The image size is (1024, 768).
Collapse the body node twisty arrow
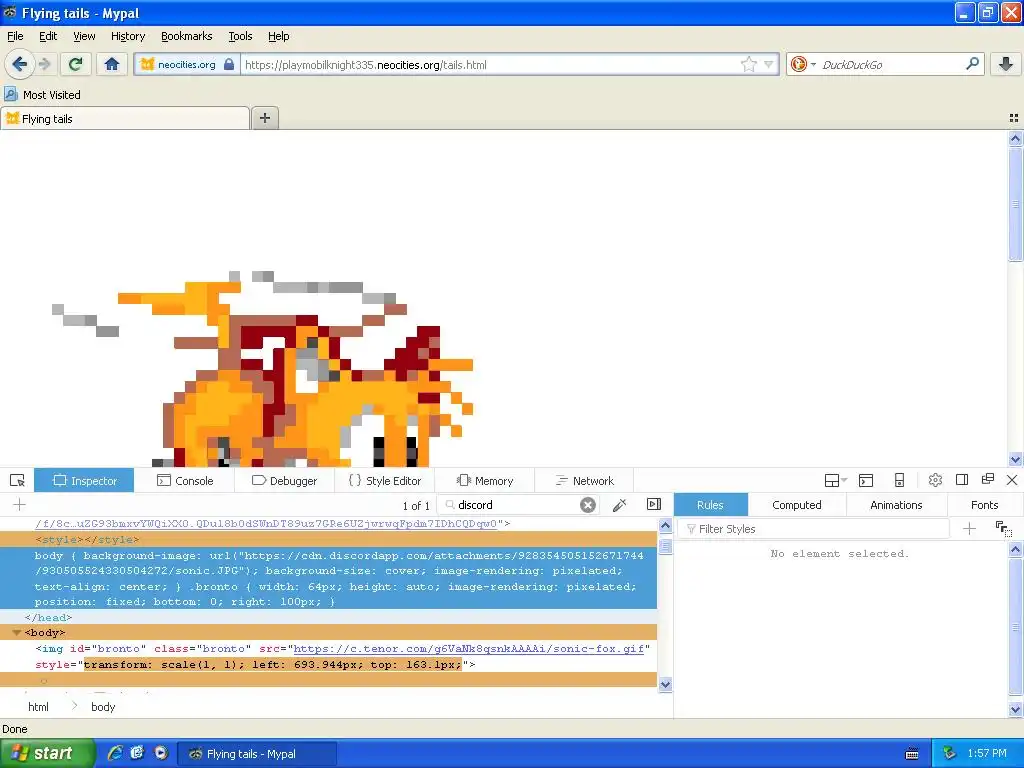16,632
